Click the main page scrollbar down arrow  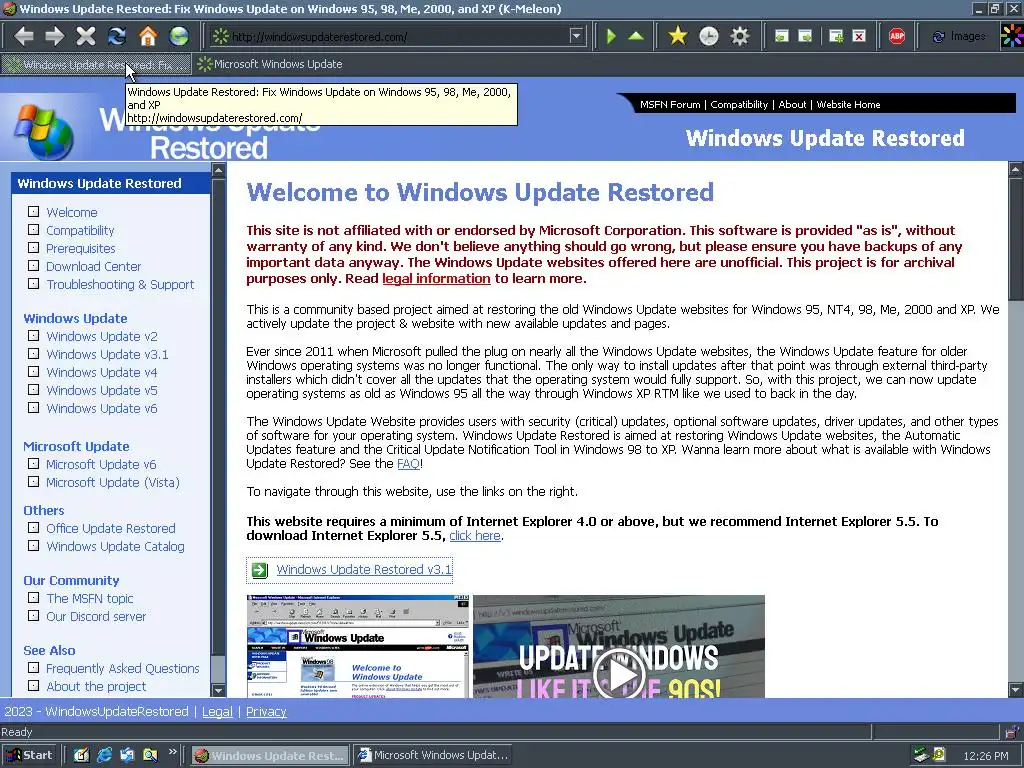point(1016,690)
